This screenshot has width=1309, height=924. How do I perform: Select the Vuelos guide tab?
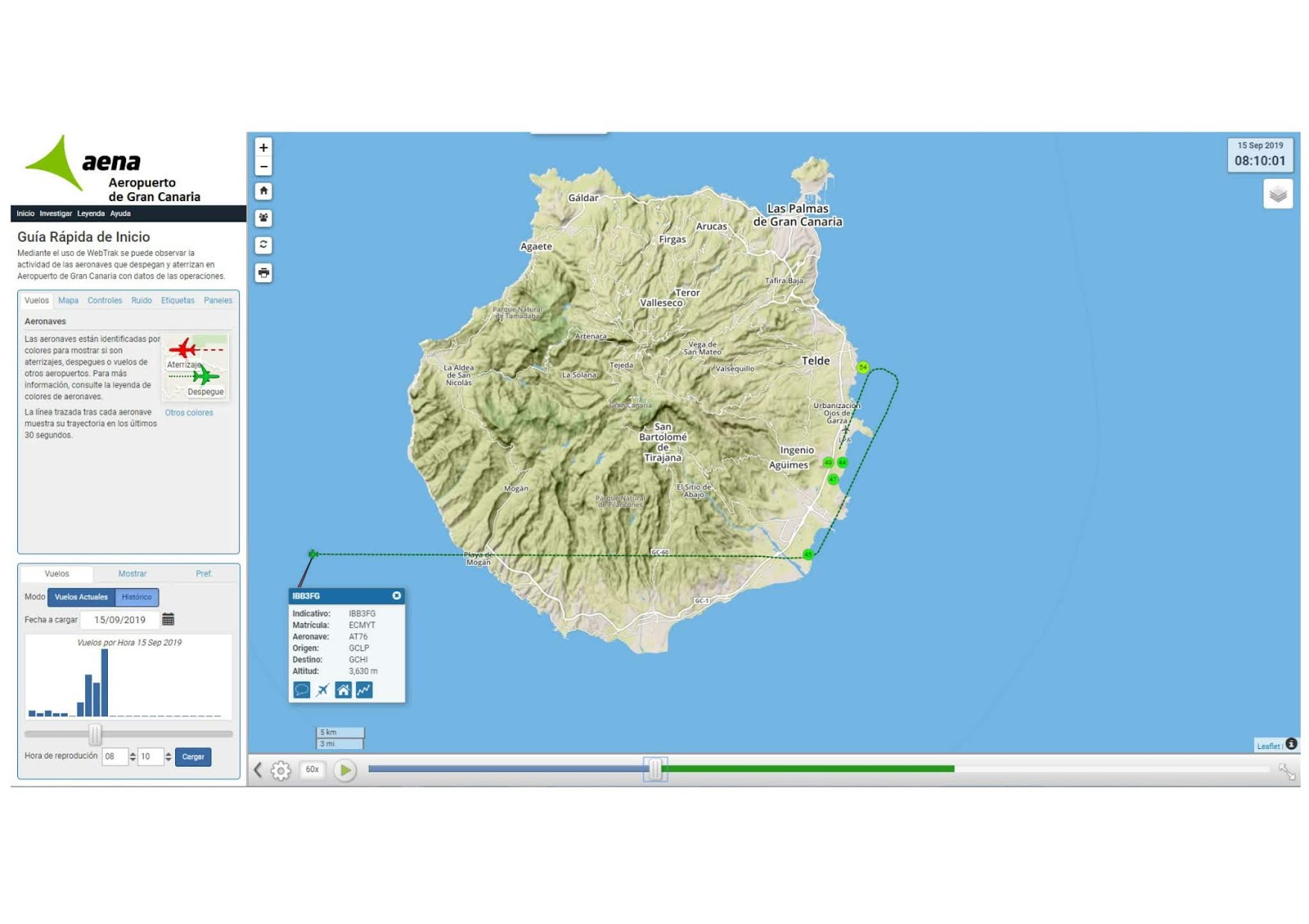[37, 300]
